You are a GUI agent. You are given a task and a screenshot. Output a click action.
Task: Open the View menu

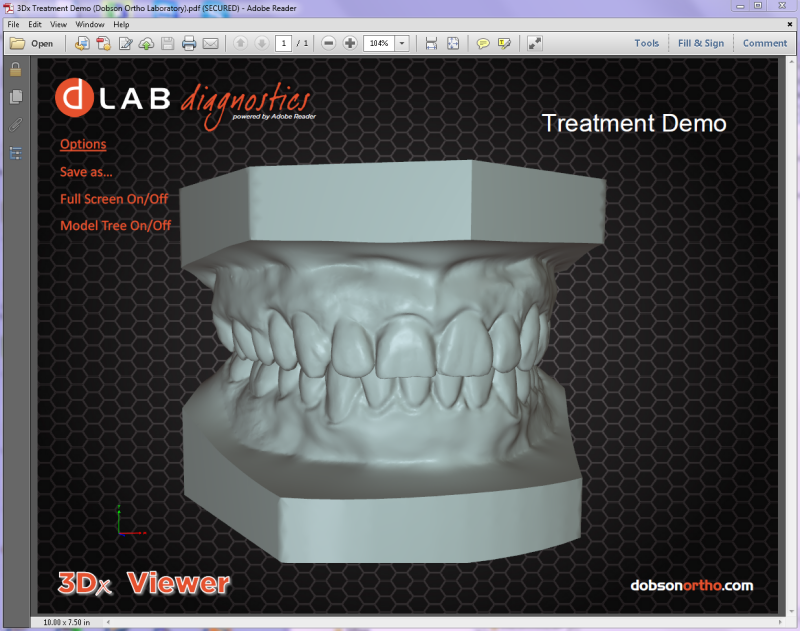58,24
